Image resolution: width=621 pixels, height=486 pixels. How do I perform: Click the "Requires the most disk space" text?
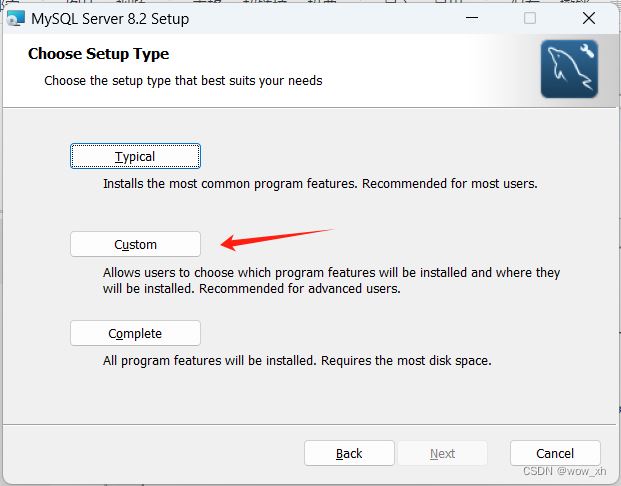click(406, 361)
